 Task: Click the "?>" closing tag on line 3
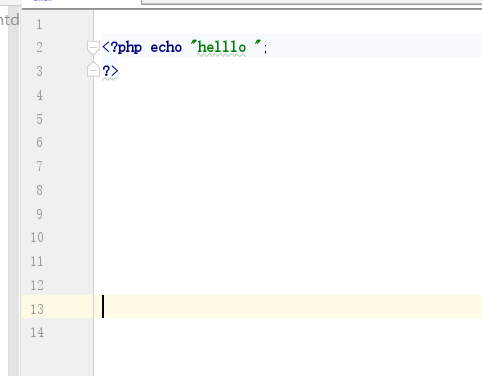tap(110, 71)
